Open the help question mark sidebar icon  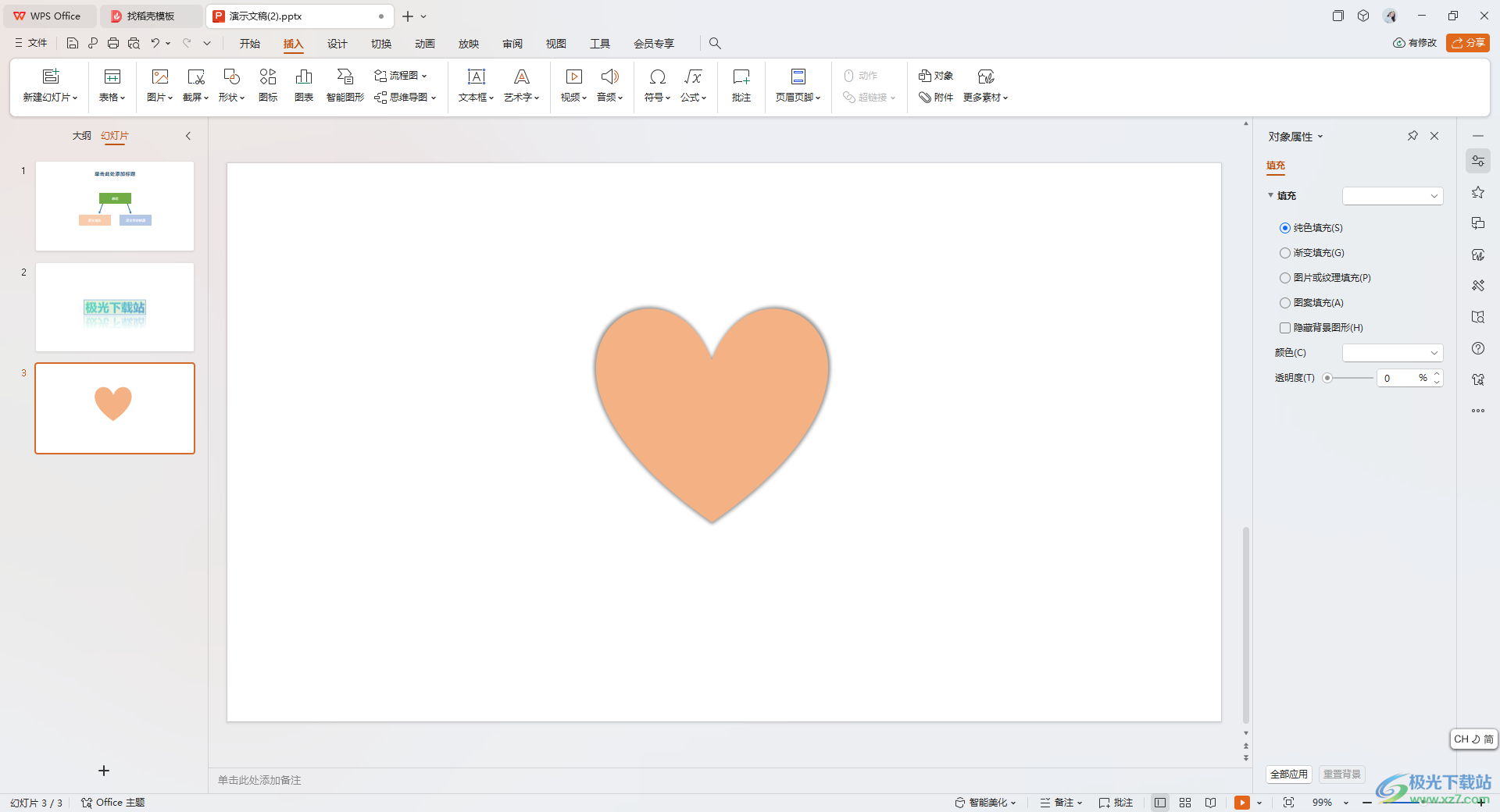(x=1478, y=348)
